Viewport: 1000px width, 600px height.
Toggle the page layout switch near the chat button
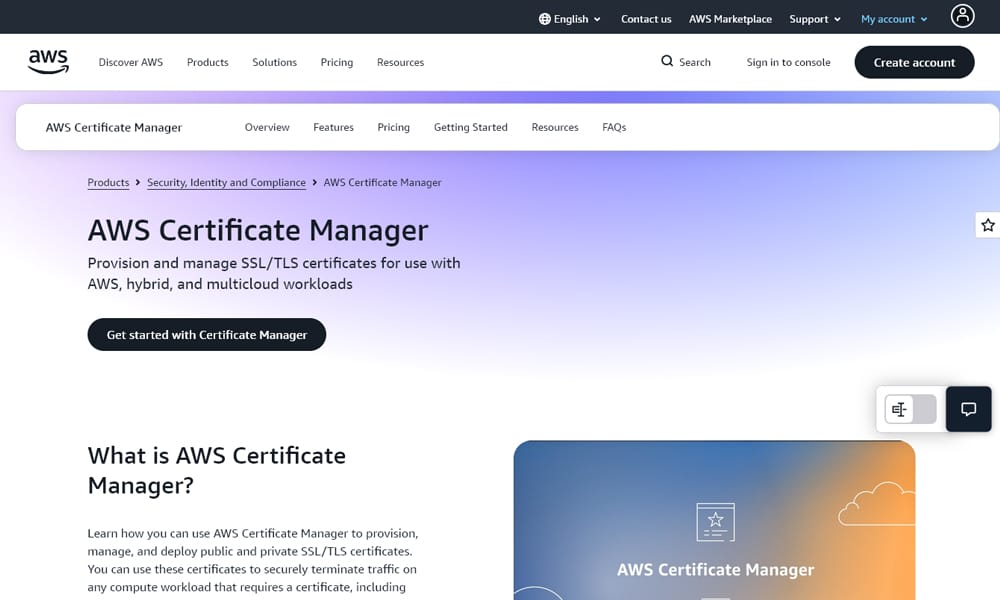[x=909, y=409]
